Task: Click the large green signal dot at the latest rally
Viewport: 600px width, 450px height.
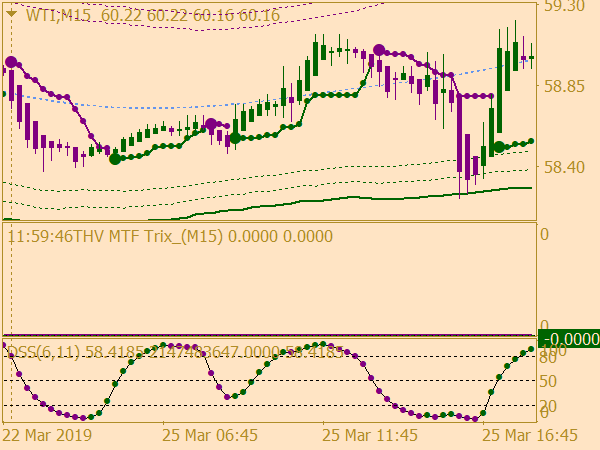Action: [499, 147]
